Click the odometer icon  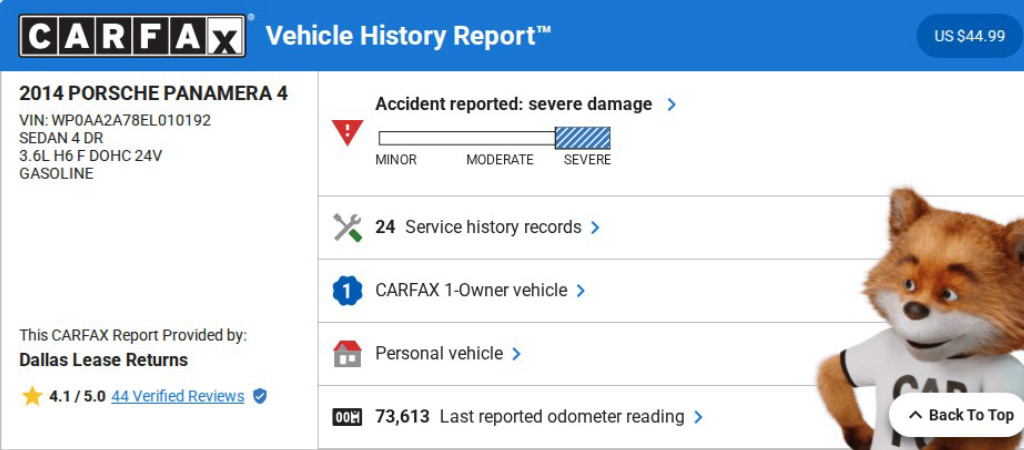click(x=347, y=417)
